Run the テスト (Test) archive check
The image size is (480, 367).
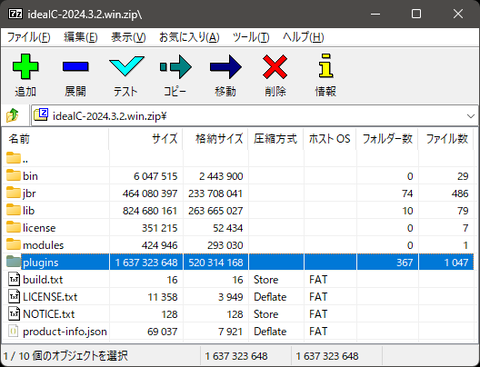(126, 75)
